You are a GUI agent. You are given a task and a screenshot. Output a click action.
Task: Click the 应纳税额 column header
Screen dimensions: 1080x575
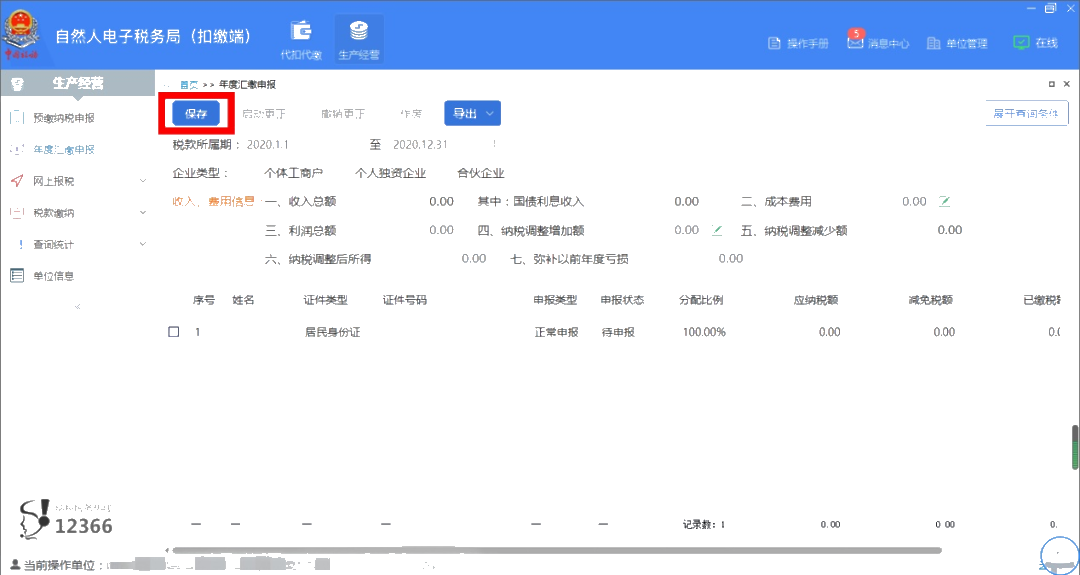coord(816,300)
